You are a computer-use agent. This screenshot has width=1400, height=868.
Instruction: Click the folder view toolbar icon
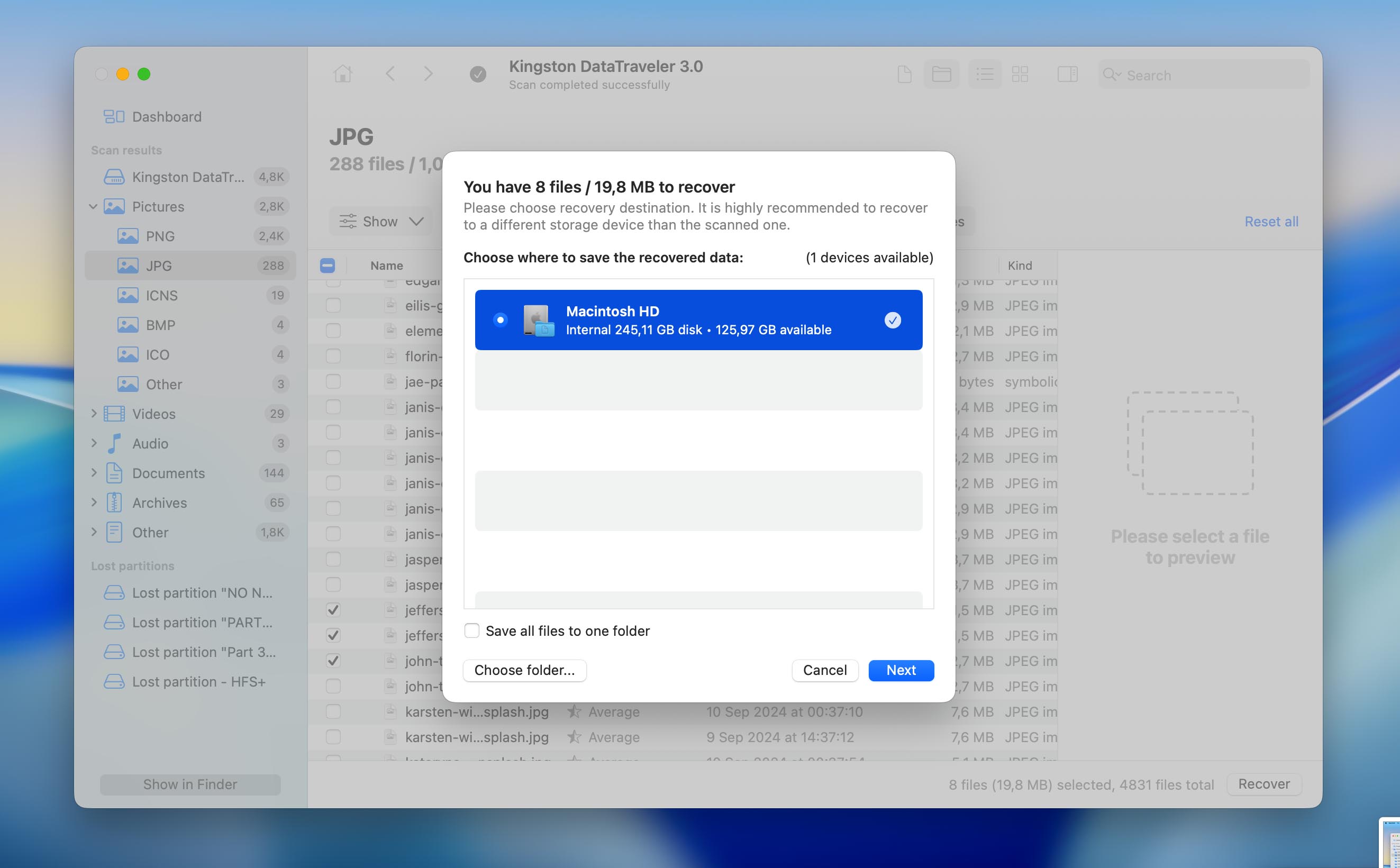(x=941, y=74)
